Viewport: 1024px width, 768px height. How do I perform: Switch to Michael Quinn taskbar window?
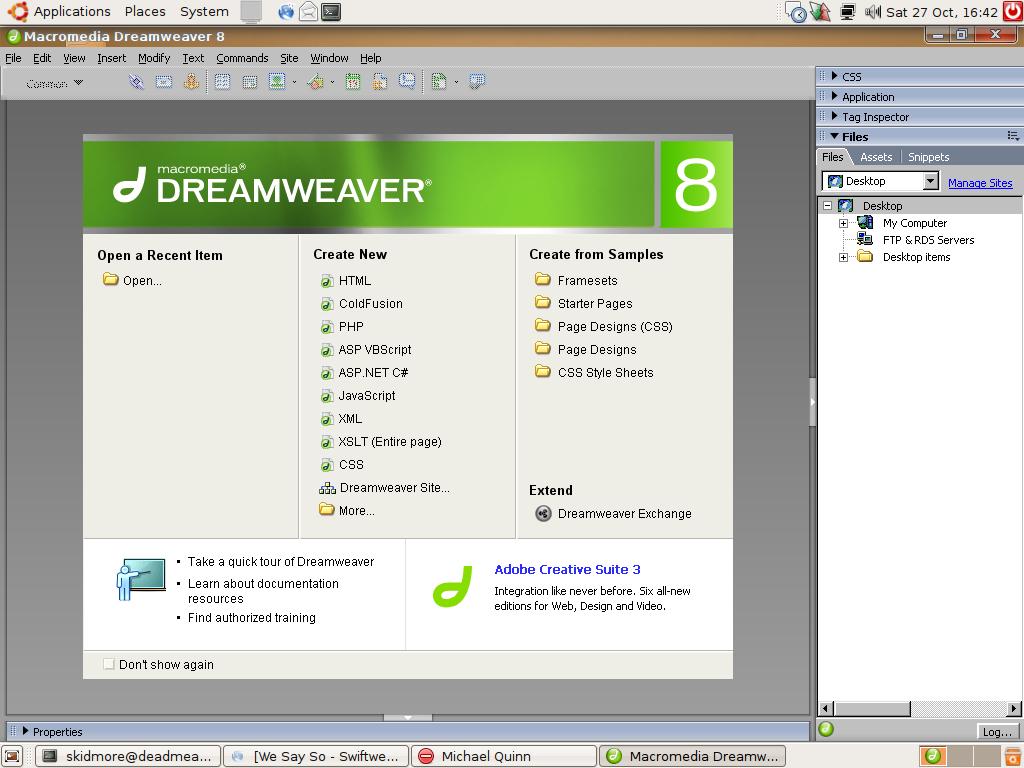tap(504, 756)
